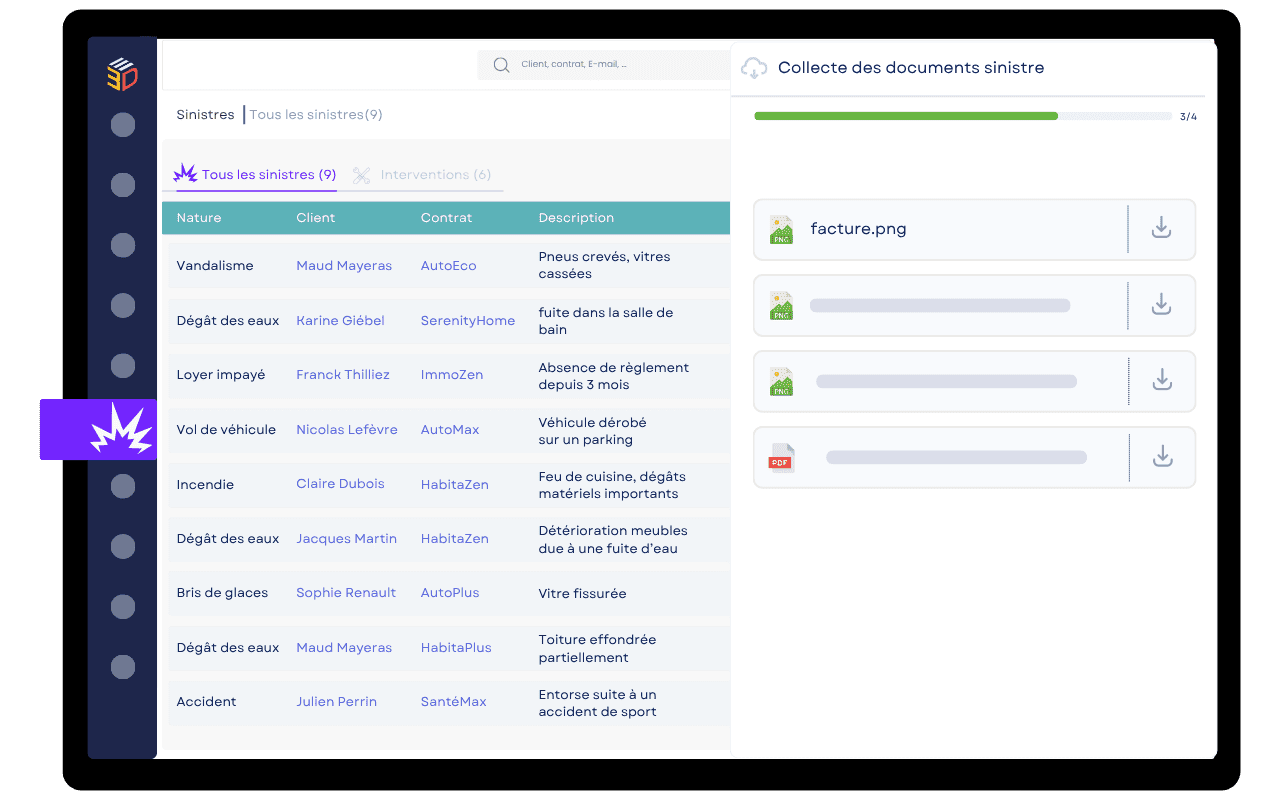Click the search magnifier icon
Image resolution: width=1280 pixels, height=800 pixels.
[500, 64]
